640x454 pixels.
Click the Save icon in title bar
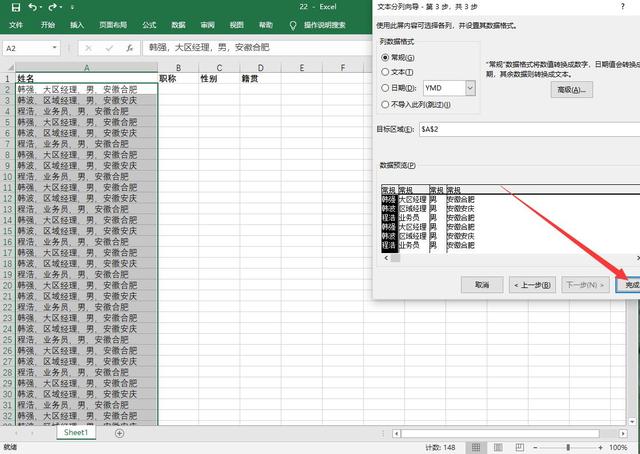click(x=16, y=7)
